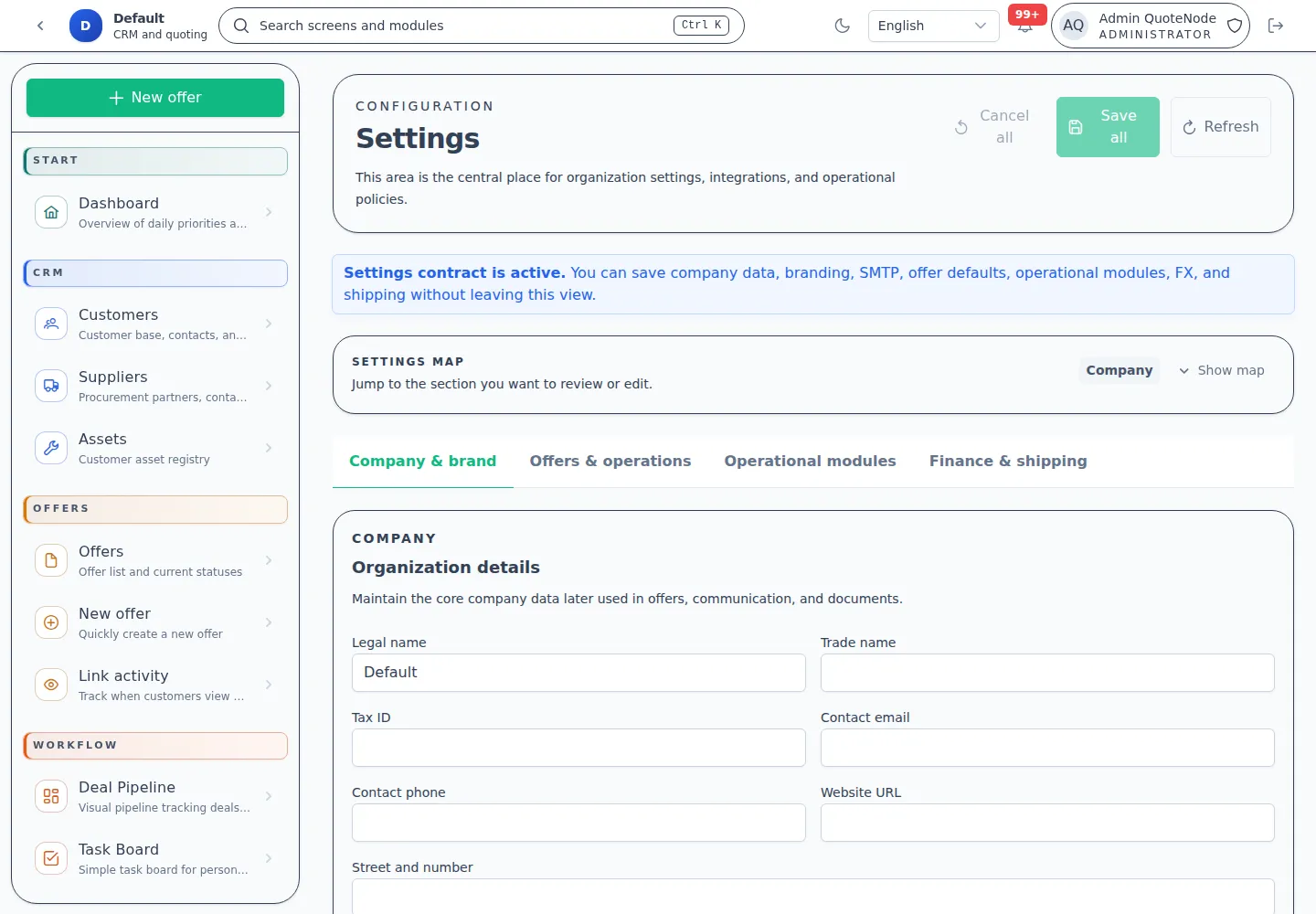1316x914 pixels.
Task: Click the Task Board checkmark icon
Action: (51, 858)
